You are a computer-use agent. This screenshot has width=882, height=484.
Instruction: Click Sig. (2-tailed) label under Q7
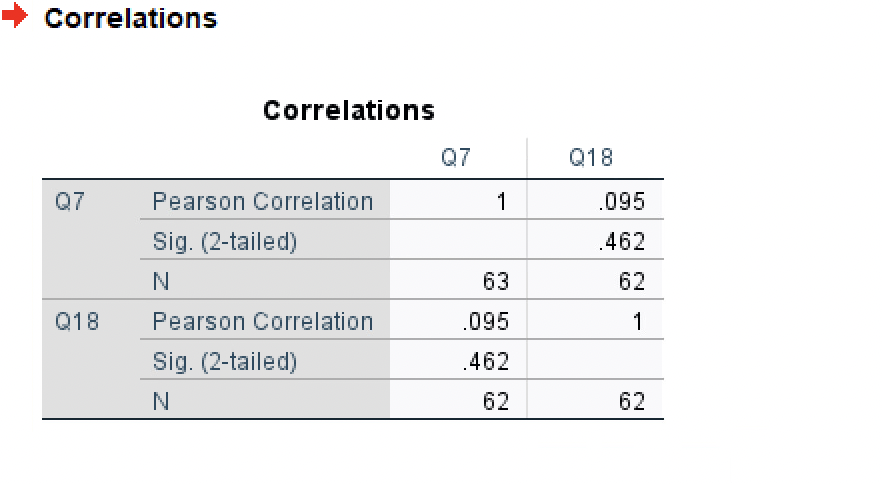pyautogui.click(x=224, y=242)
